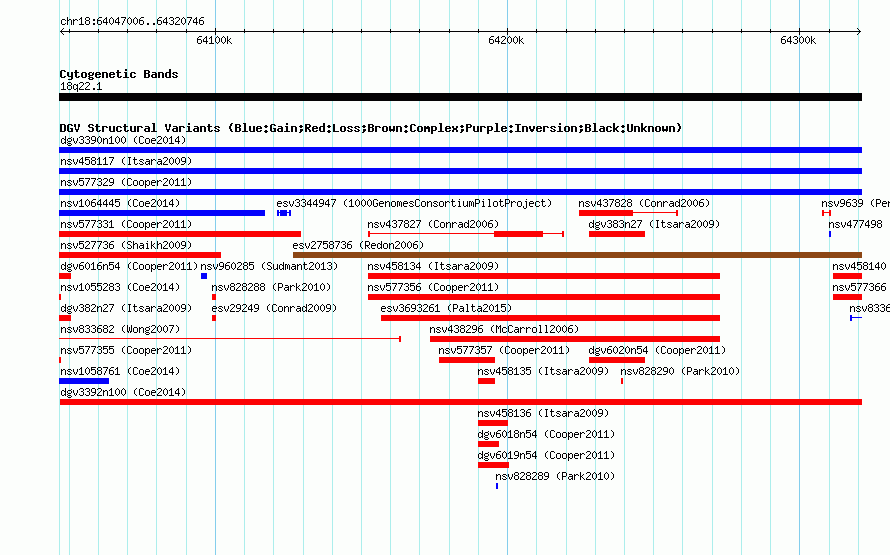Click the nsv458140 label at right edge
Viewport: 890px width, 555px height.
pos(859,266)
